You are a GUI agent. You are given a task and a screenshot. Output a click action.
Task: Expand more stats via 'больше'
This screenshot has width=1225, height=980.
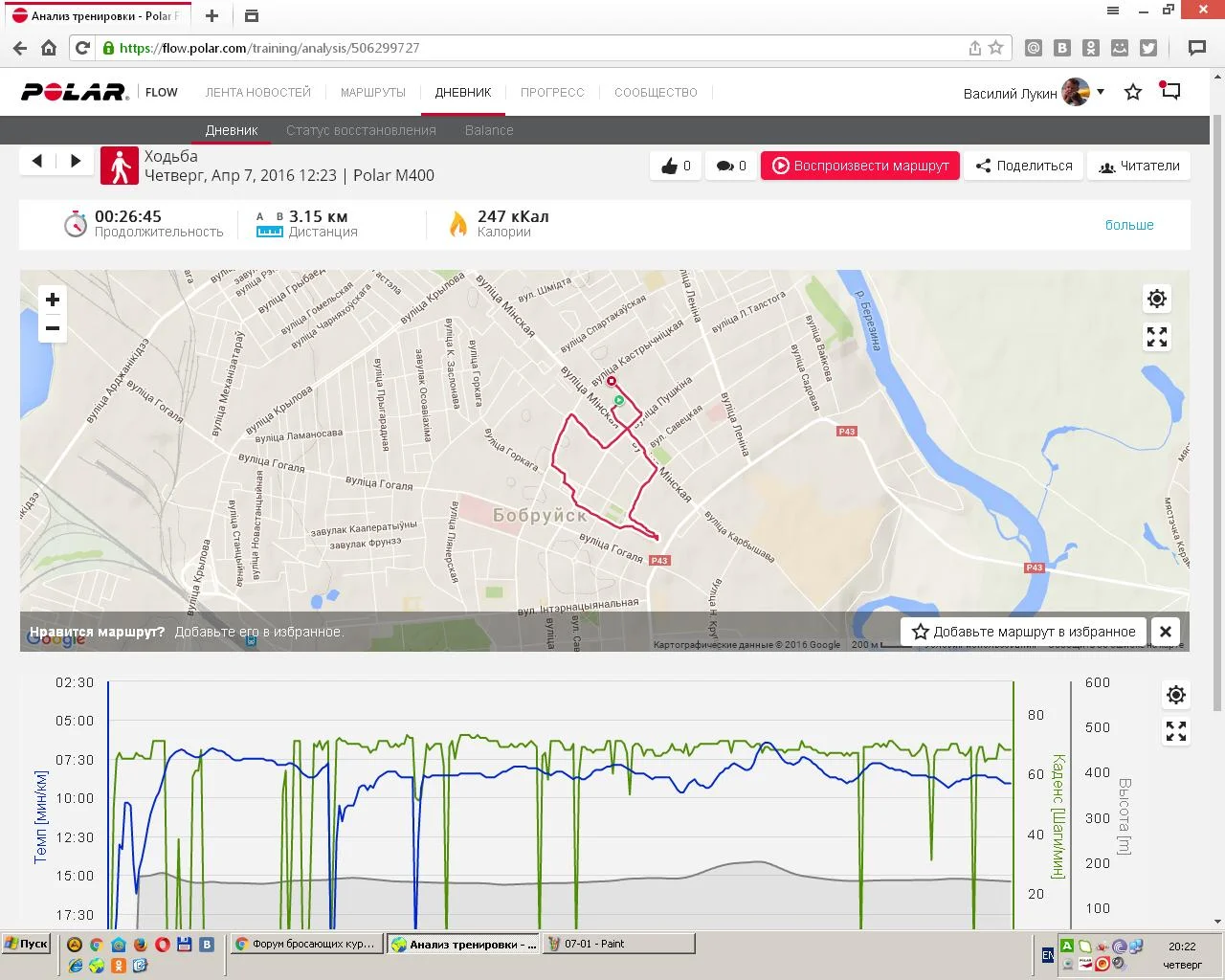click(1129, 225)
